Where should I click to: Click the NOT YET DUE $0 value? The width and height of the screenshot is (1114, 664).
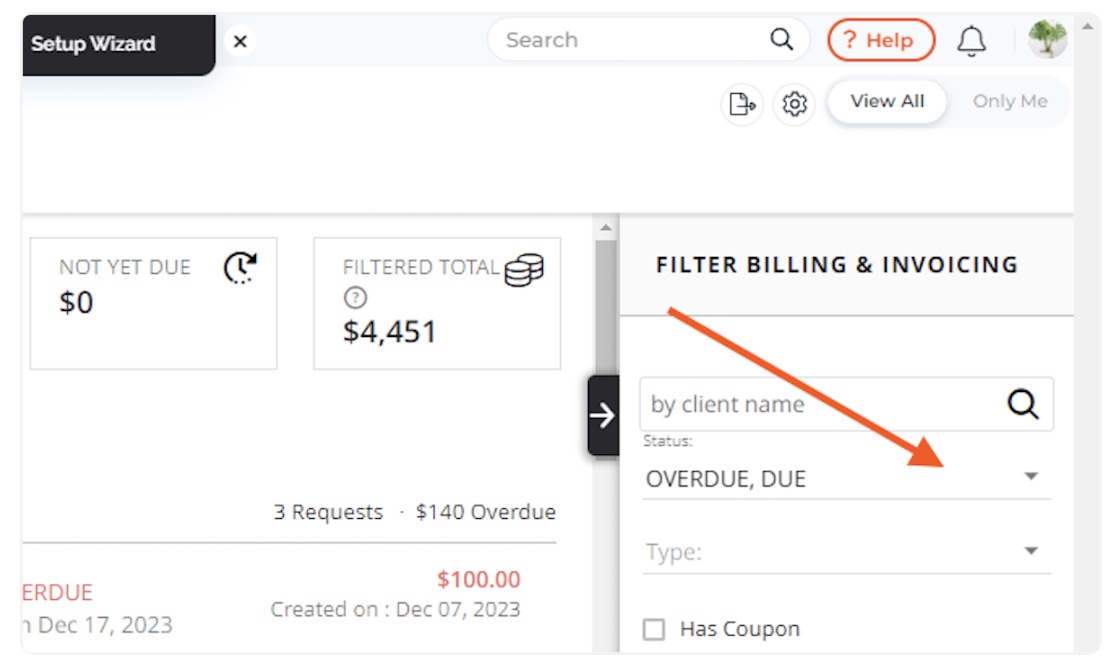click(x=76, y=303)
